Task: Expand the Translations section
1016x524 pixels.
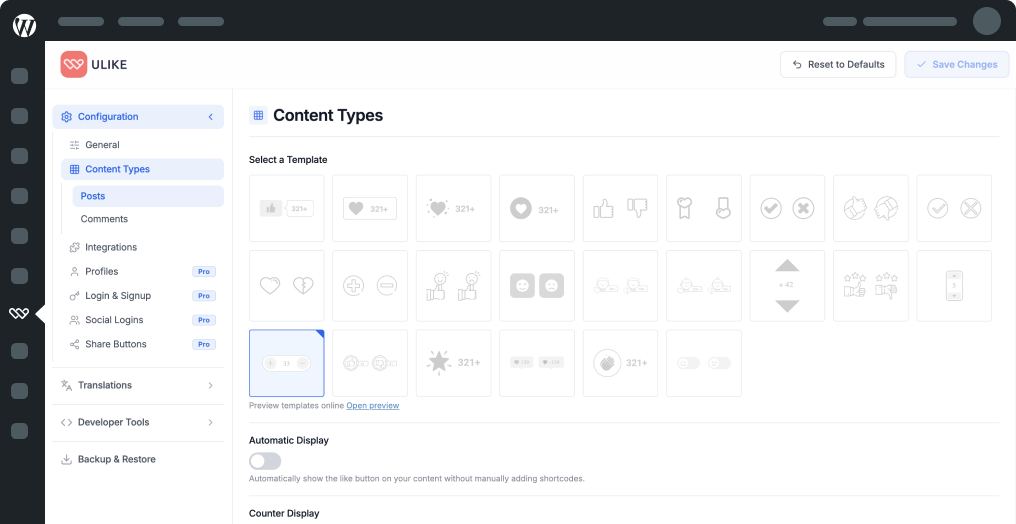Action: [138, 385]
